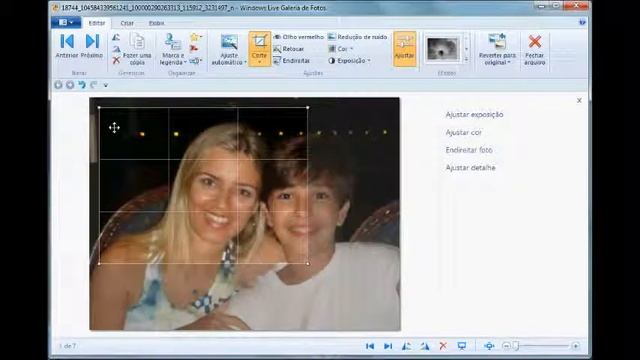The height and width of the screenshot is (360, 640).
Task: Expand the Ajuste automático dropdown arrow
Action: point(245,62)
